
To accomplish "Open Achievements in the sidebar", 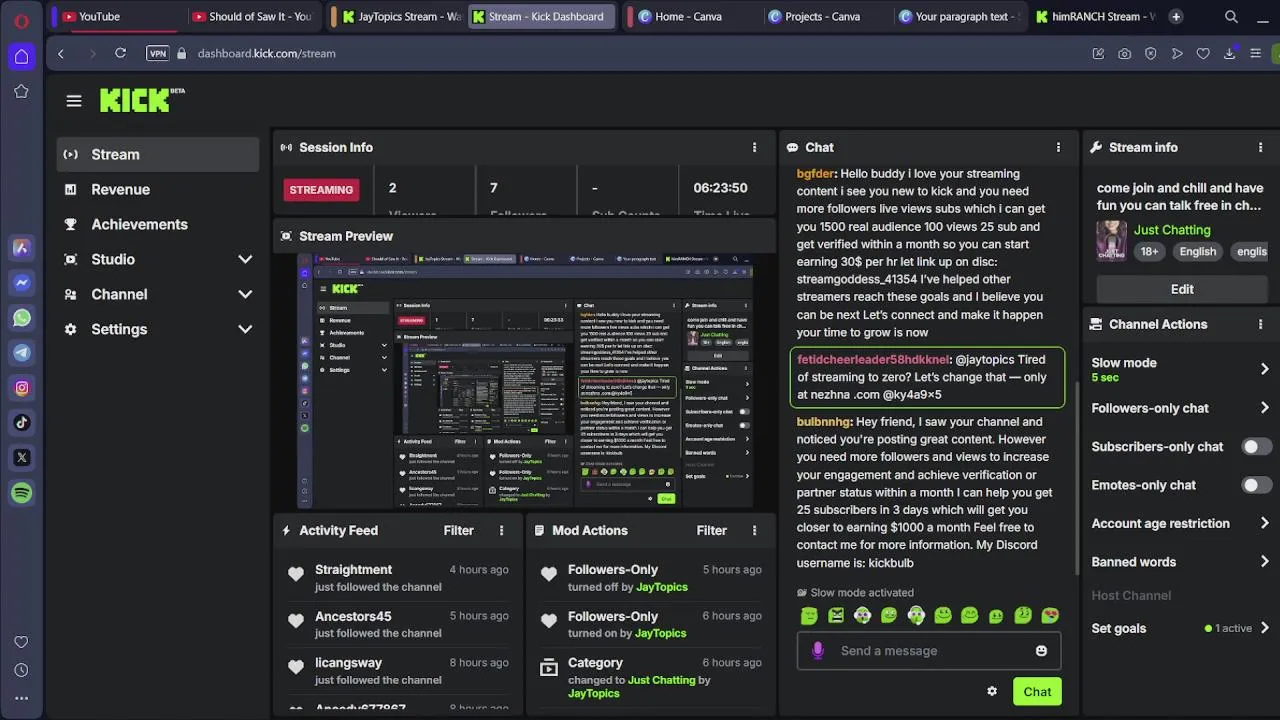I will click(x=158, y=224).
